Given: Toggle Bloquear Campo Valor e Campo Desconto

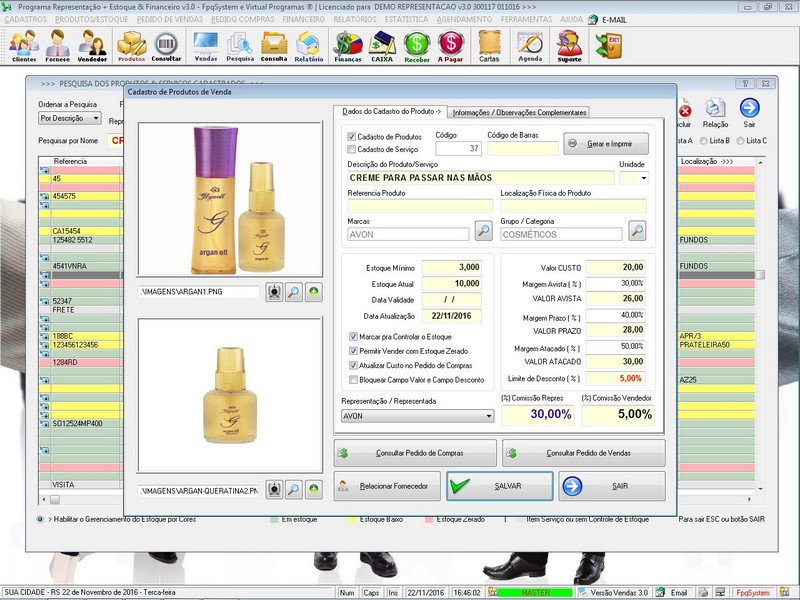Looking at the screenshot, I should click(x=353, y=380).
